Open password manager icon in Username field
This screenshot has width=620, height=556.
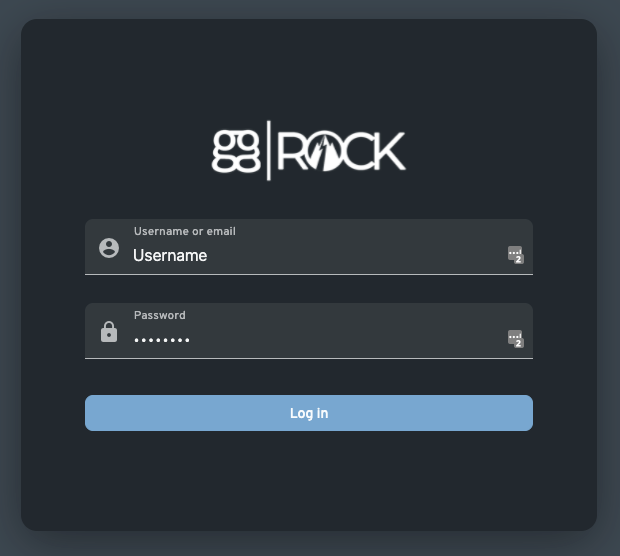pyautogui.click(x=516, y=255)
